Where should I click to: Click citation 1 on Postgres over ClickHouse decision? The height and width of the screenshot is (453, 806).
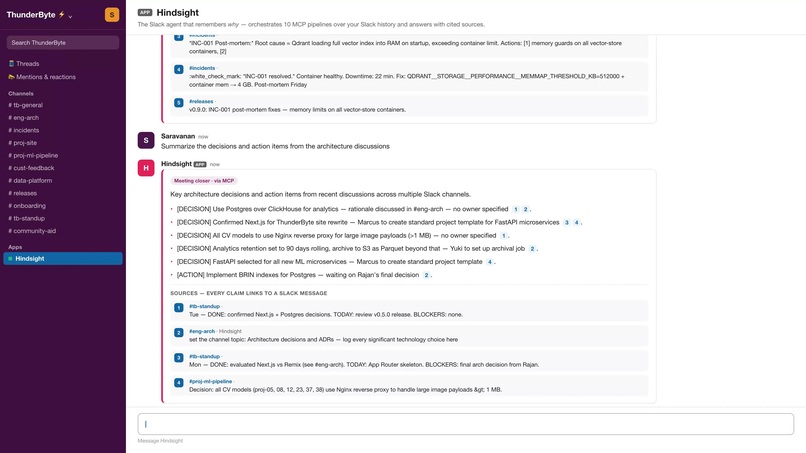click(x=516, y=209)
